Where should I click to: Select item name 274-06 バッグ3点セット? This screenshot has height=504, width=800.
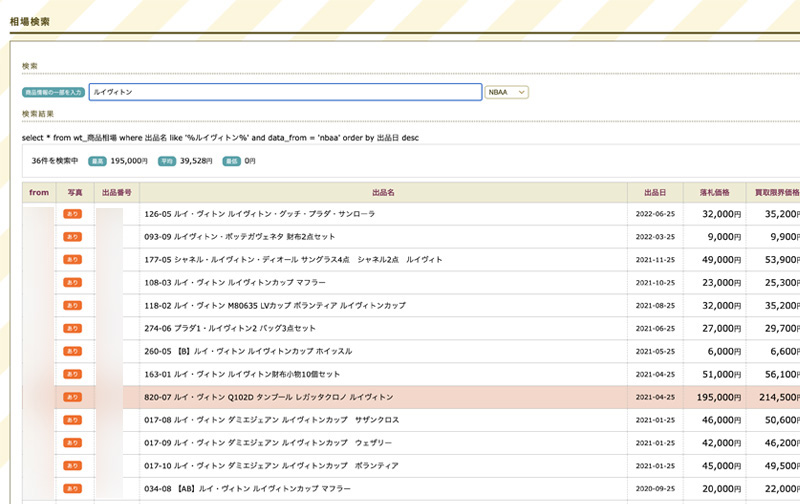[230, 329]
